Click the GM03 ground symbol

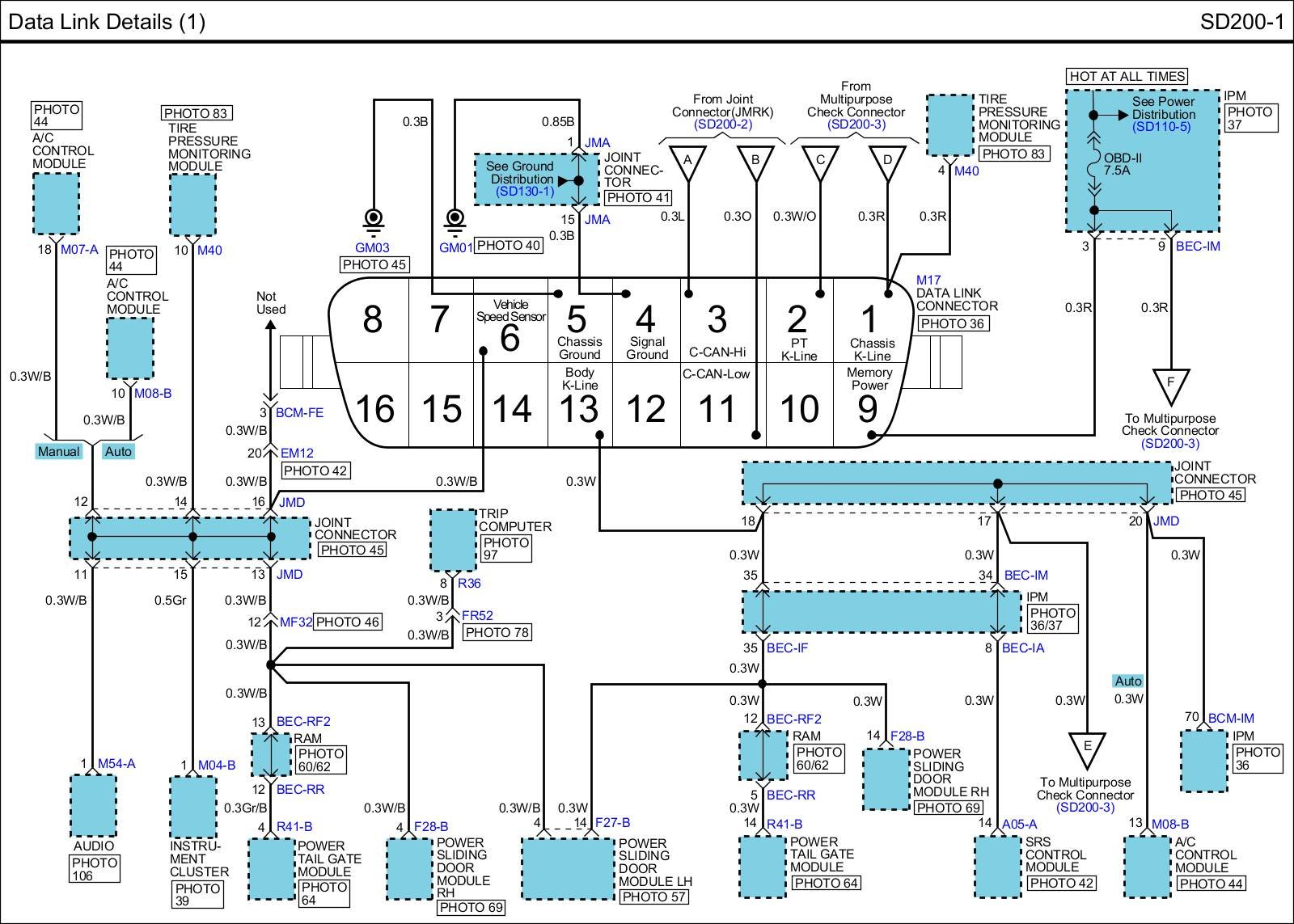click(x=374, y=220)
